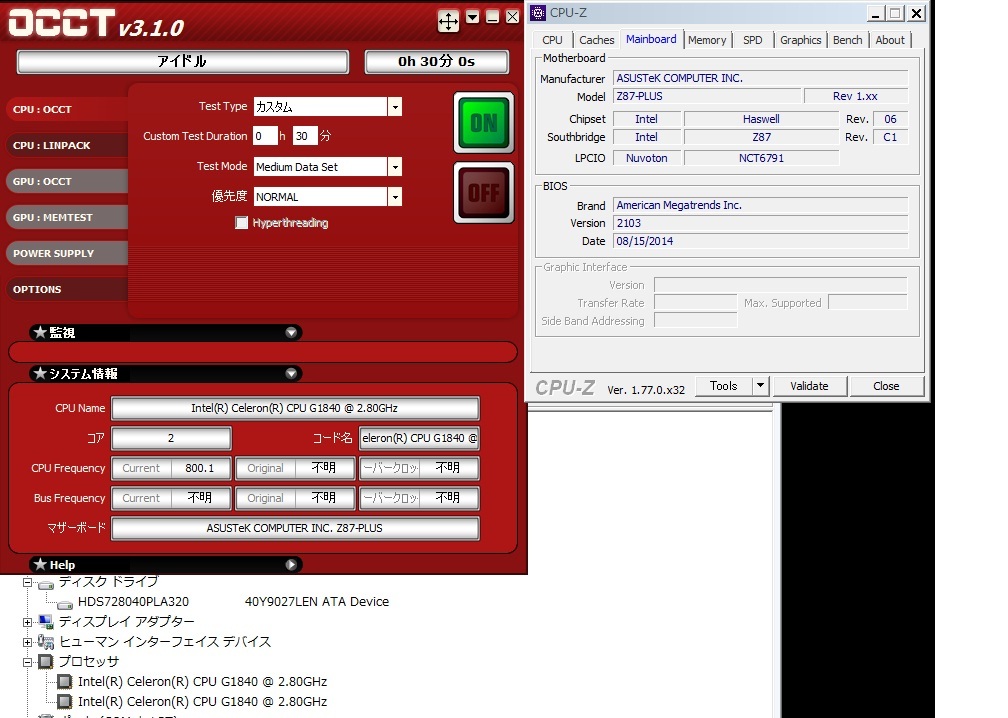Click the プロセッサ category chip icon

click(x=45, y=661)
